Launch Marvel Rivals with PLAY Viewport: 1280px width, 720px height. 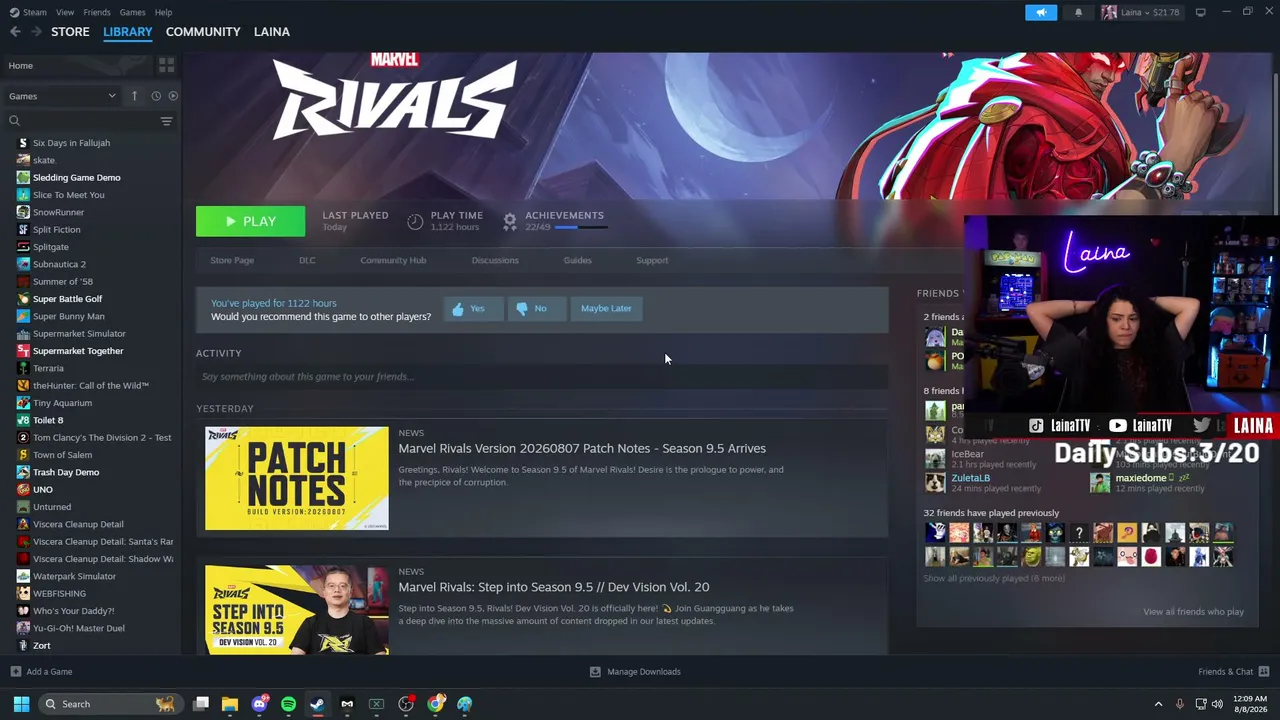point(250,221)
